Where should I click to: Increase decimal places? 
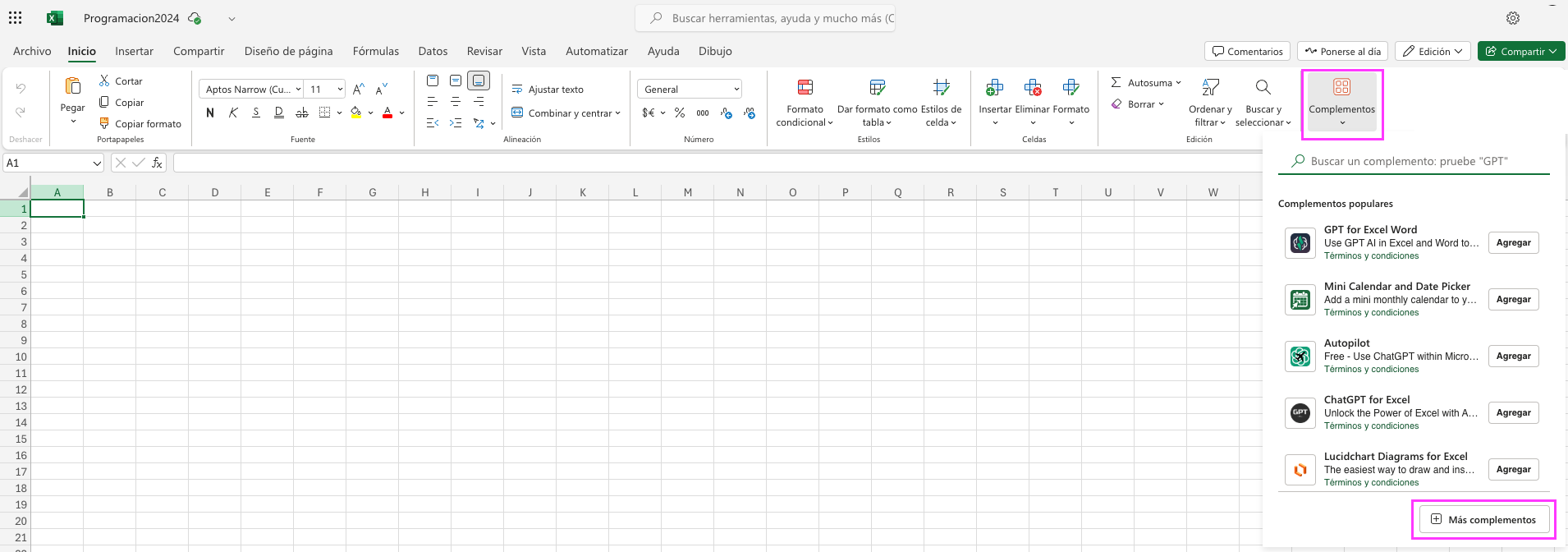[749, 113]
